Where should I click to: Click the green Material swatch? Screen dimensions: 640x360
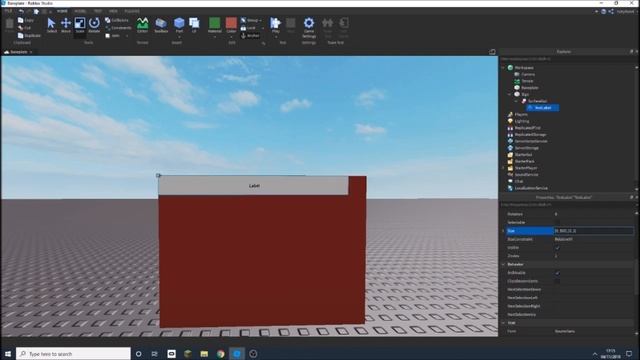[x=215, y=23]
